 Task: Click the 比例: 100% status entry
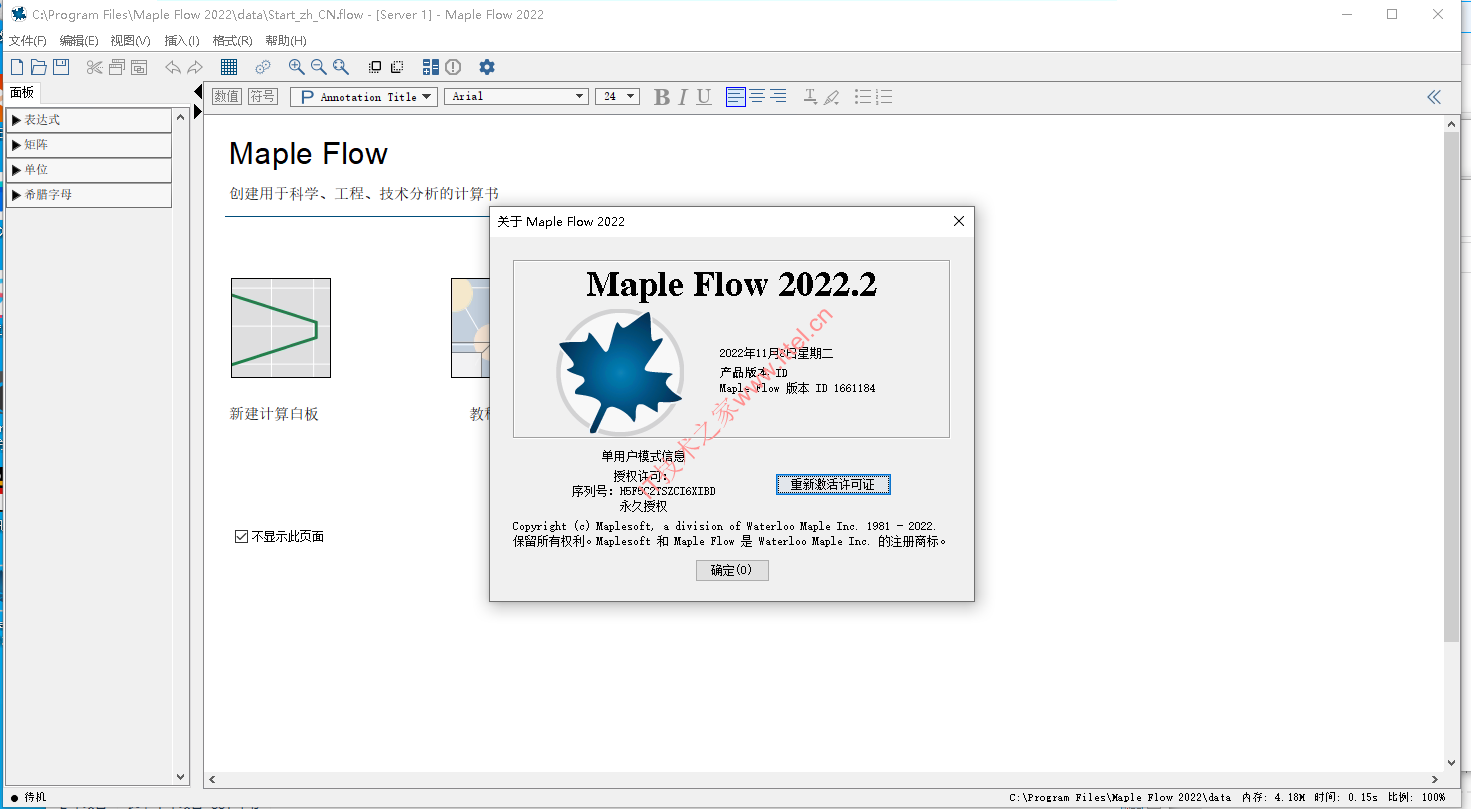point(1416,797)
